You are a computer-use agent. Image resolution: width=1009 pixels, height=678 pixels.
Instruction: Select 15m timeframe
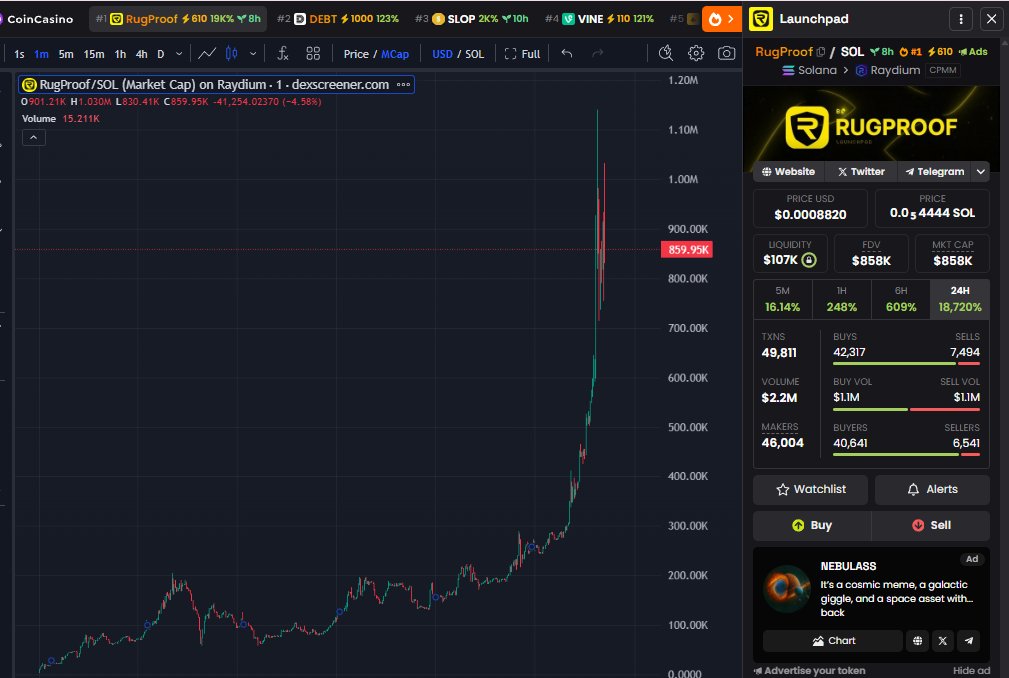tap(94, 54)
